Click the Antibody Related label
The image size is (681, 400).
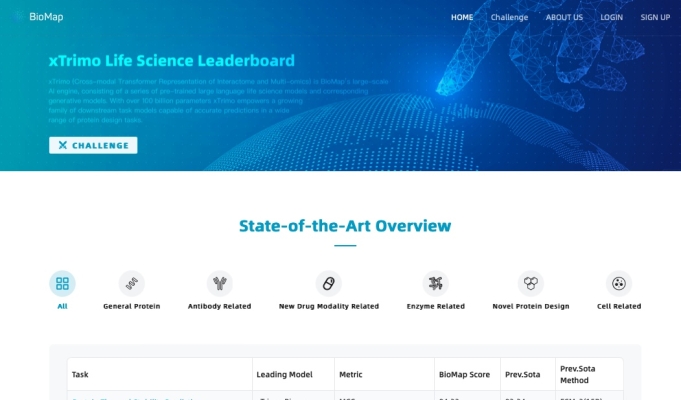[219, 306]
